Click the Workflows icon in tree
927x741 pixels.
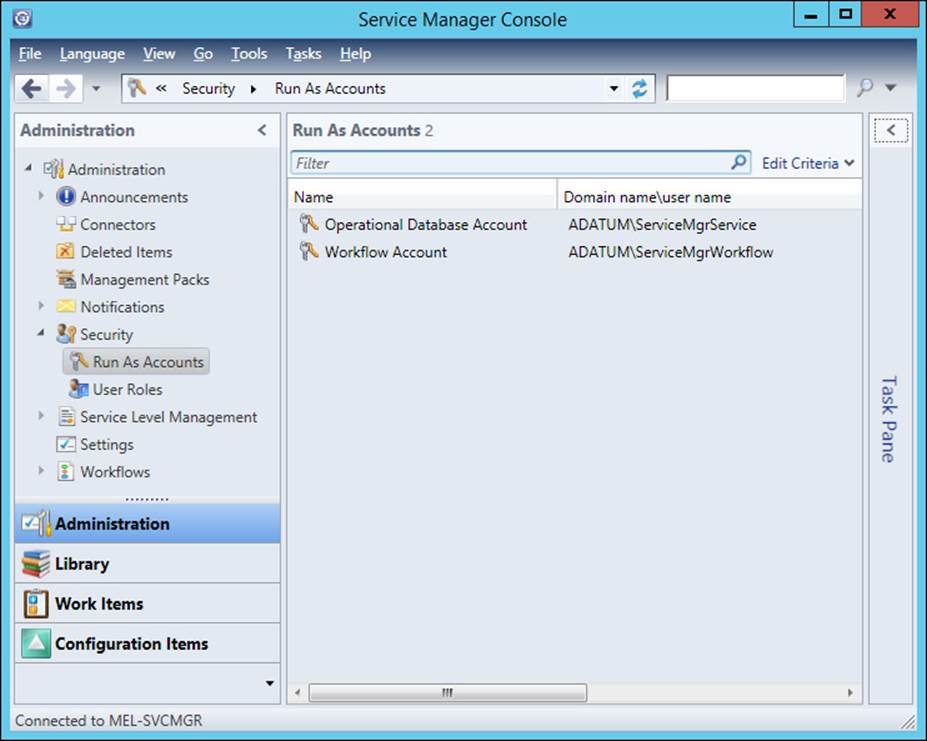[x=66, y=471]
